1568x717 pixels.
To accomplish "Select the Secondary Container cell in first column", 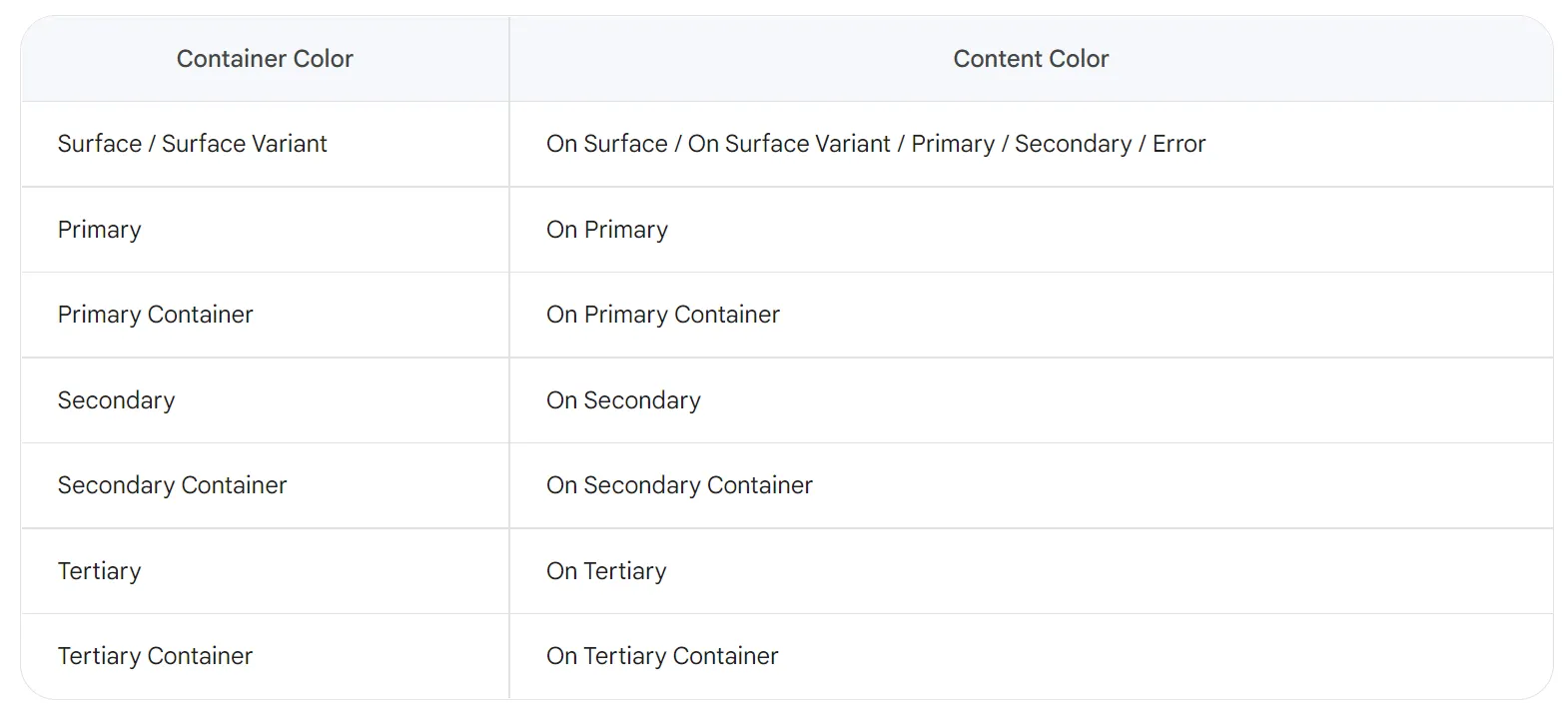I will [x=172, y=485].
